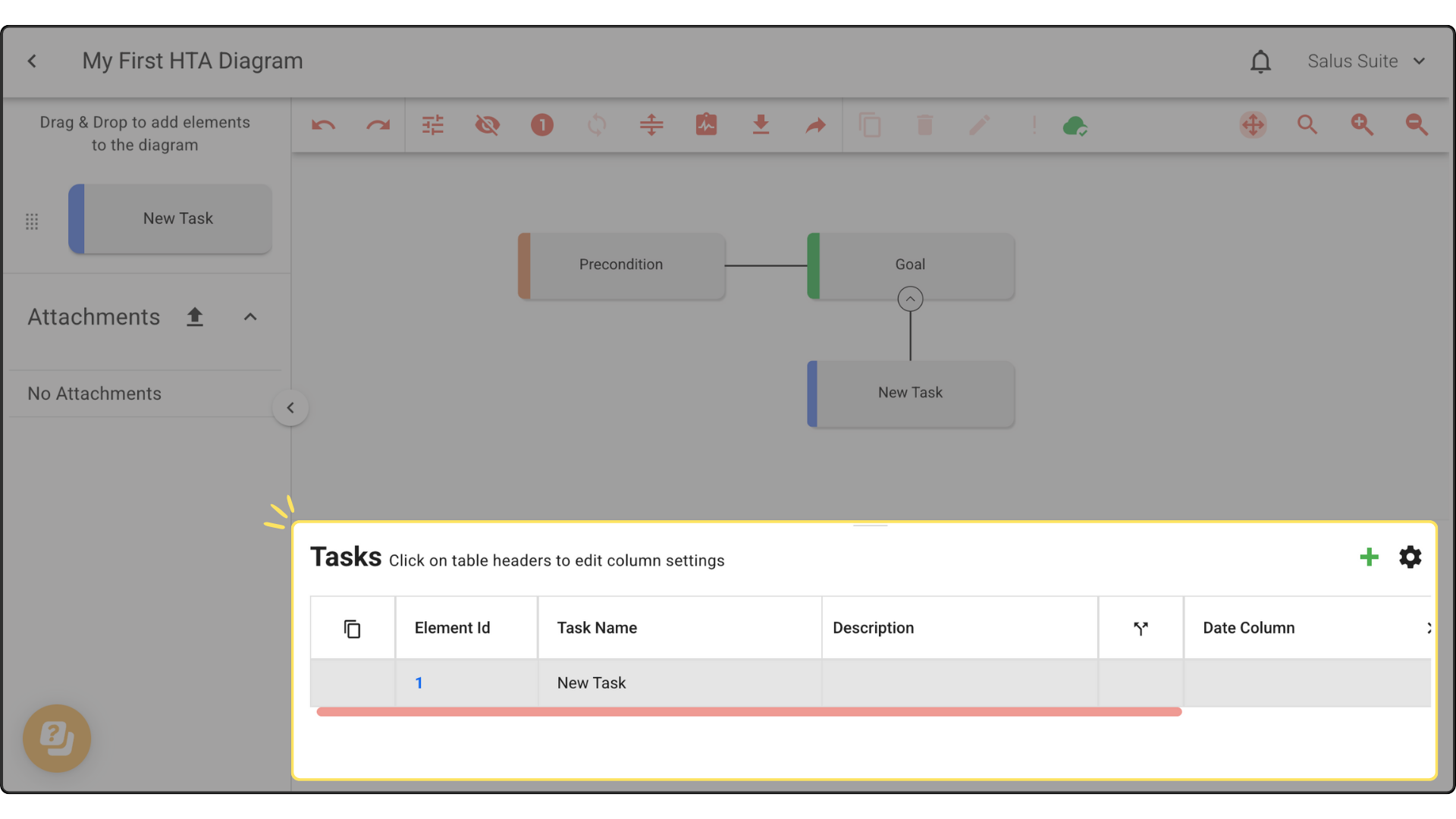Click the undo arrow icon

[x=323, y=125]
